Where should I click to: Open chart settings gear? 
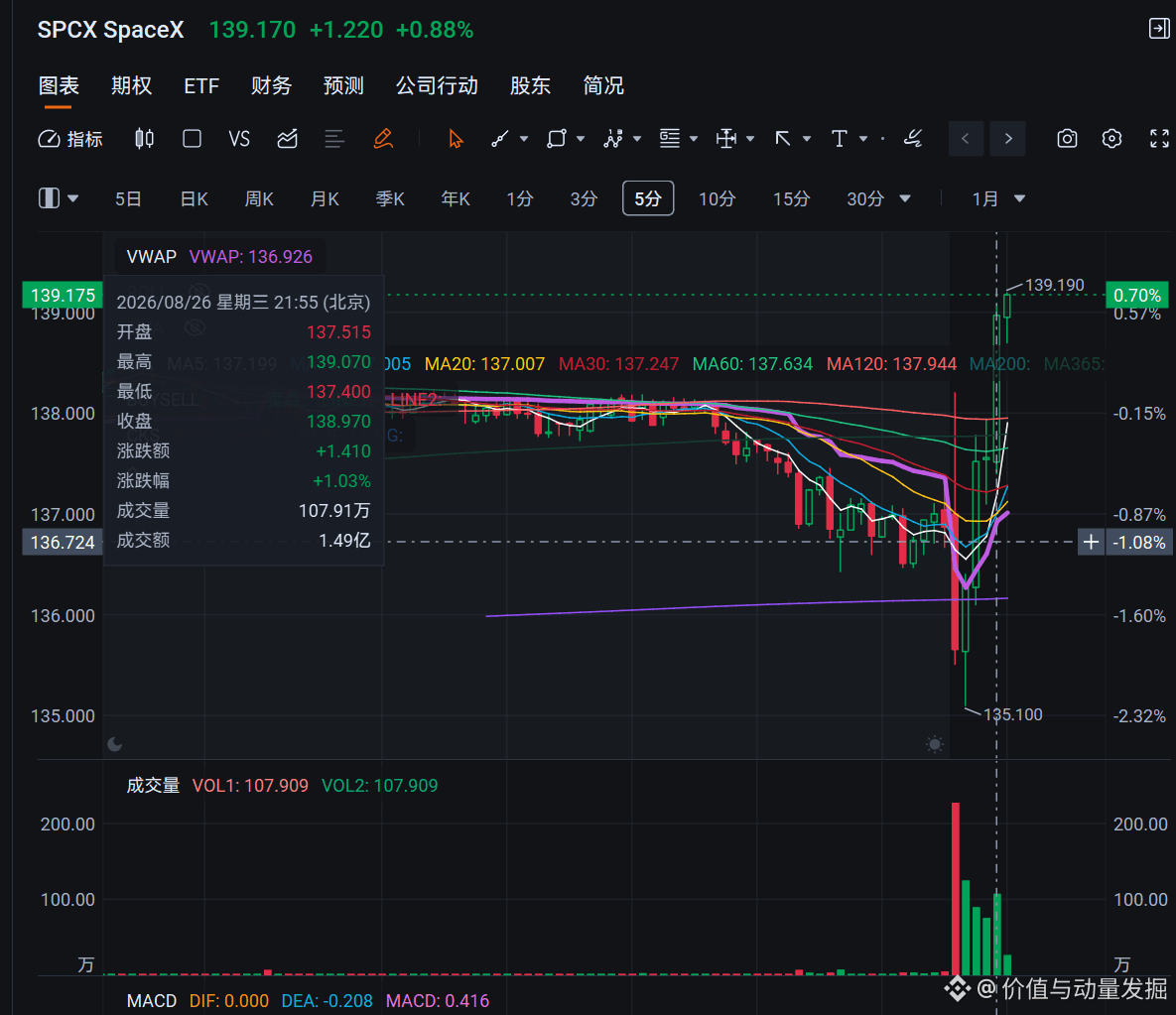click(x=1112, y=139)
